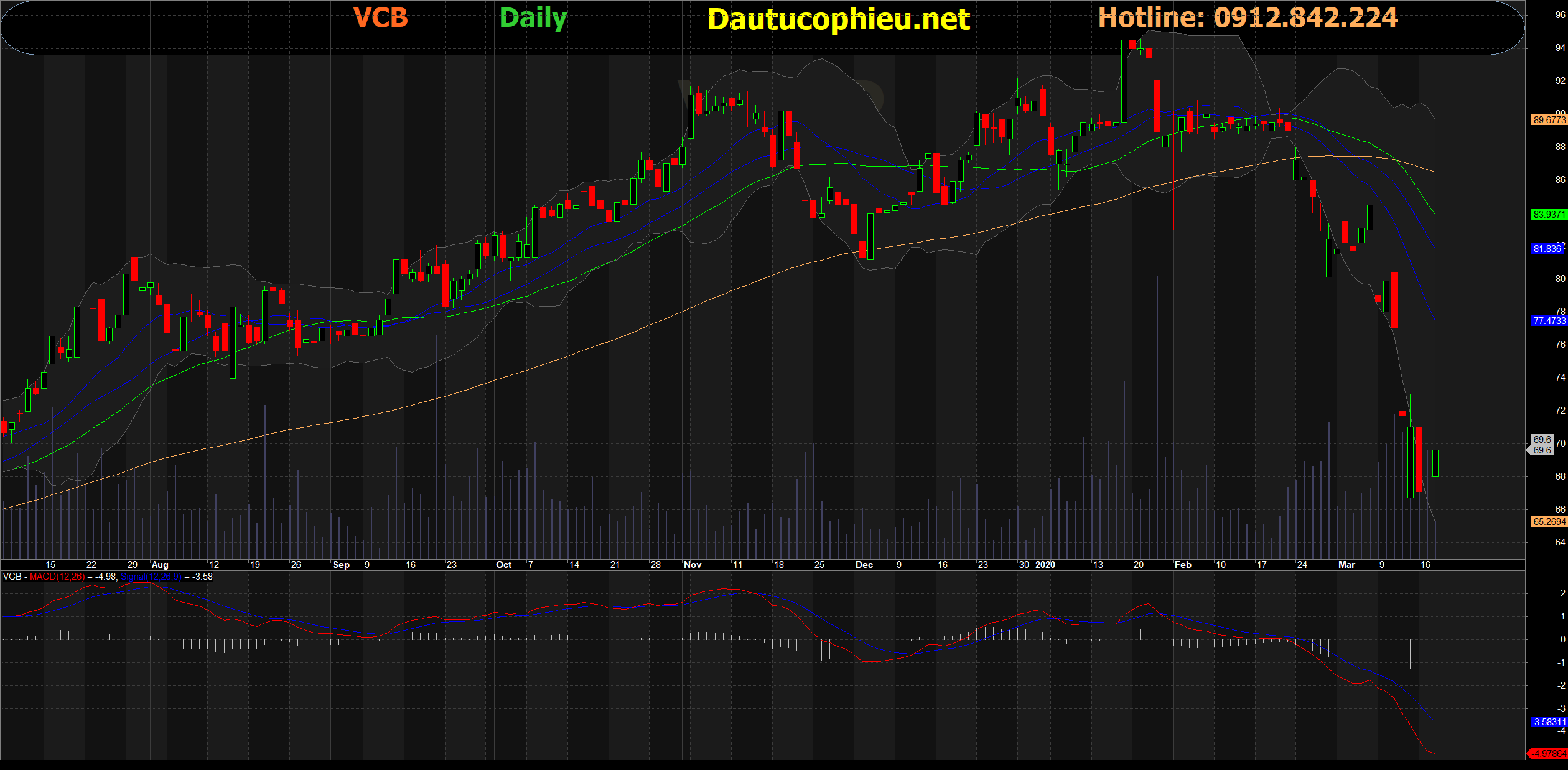Image resolution: width=1568 pixels, height=770 pixels.
Task: Click the Daily timeframe label
Action: click(533, 18)
